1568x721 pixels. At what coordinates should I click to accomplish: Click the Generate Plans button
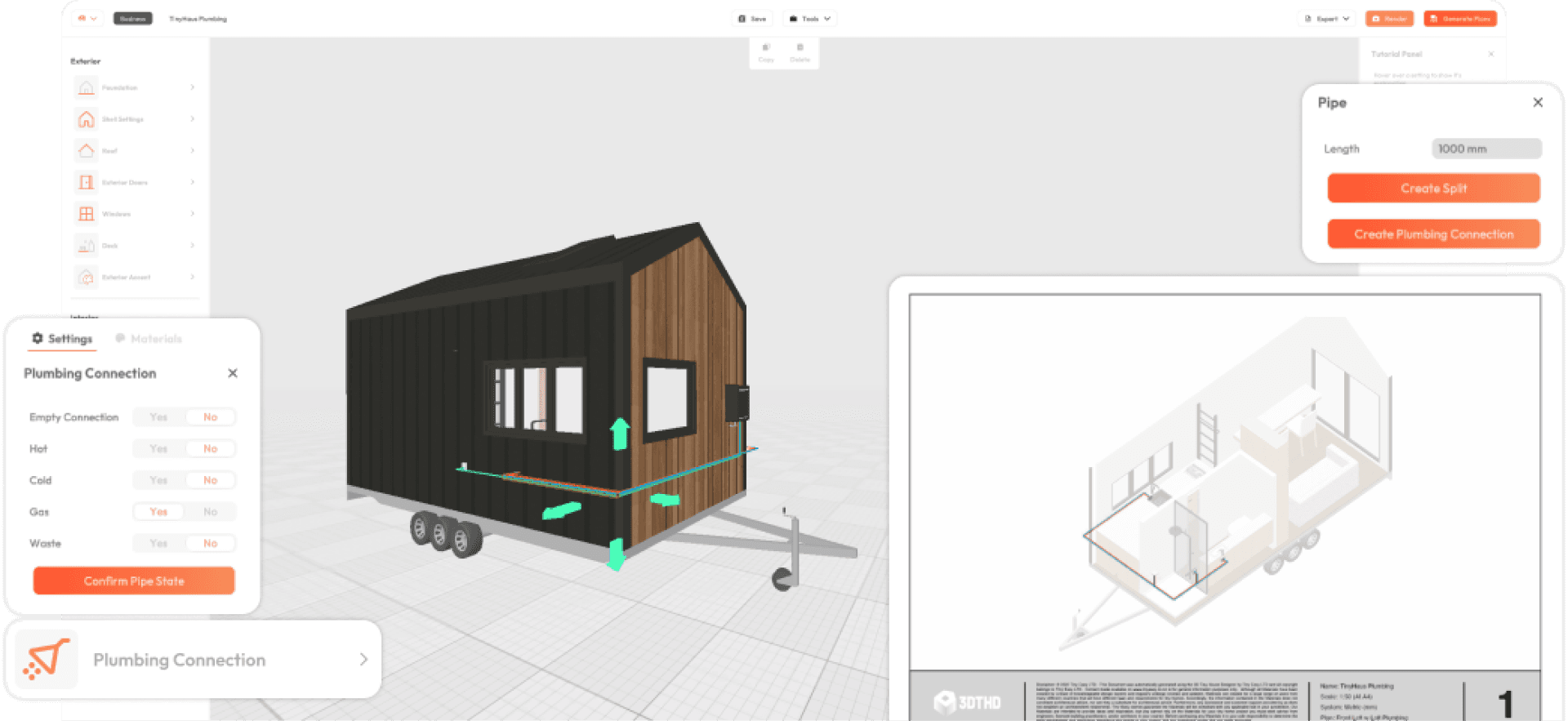pos(1460,19)
